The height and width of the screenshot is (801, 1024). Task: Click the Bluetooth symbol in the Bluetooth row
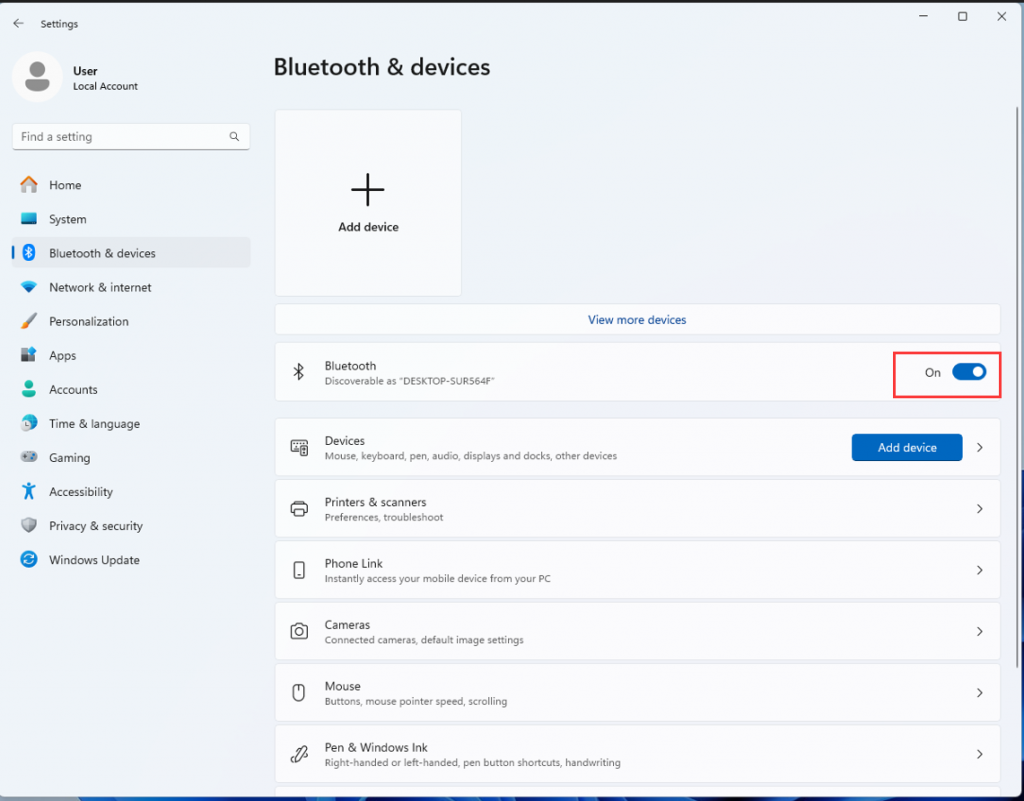(x=298, y=371)
